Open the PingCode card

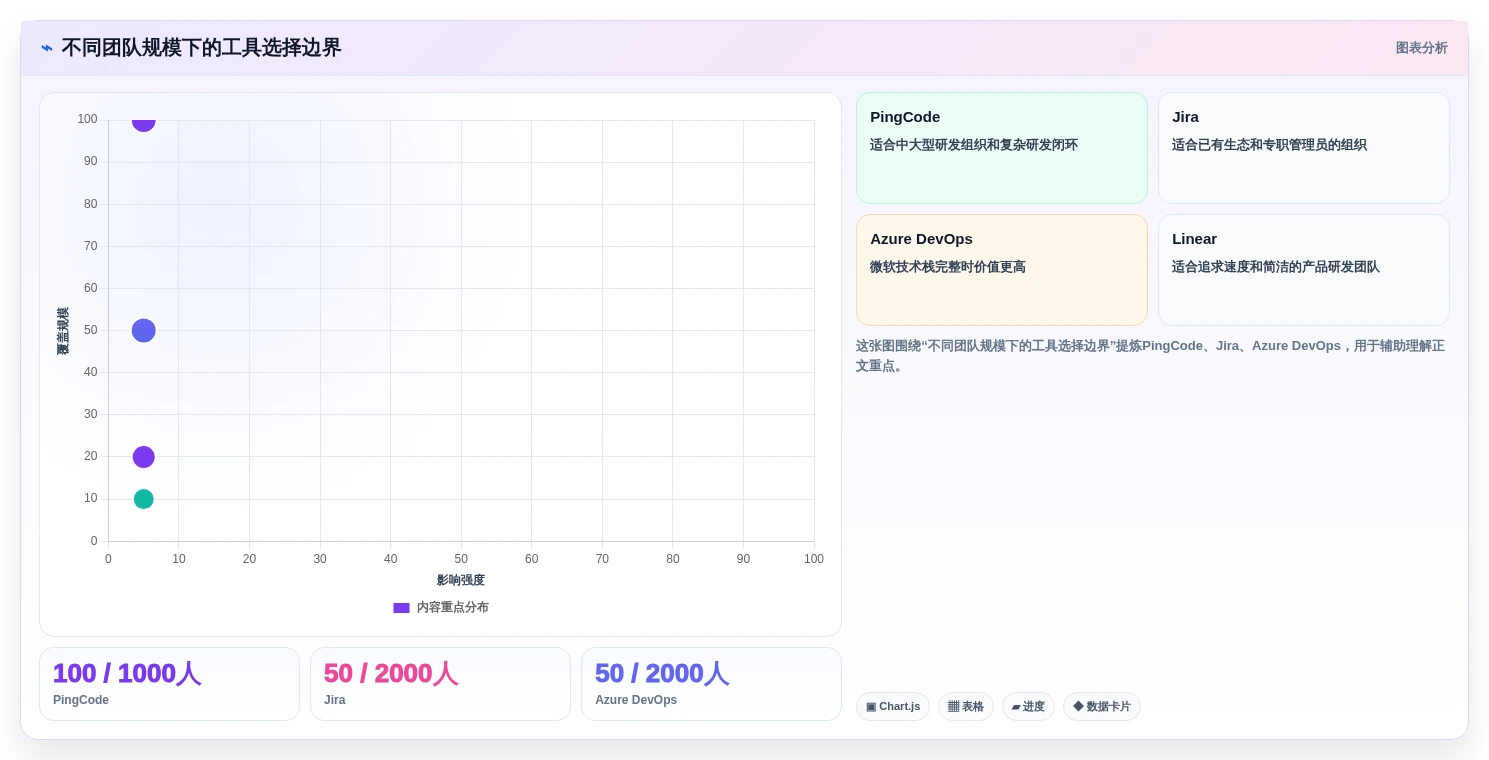[1001, 148]
